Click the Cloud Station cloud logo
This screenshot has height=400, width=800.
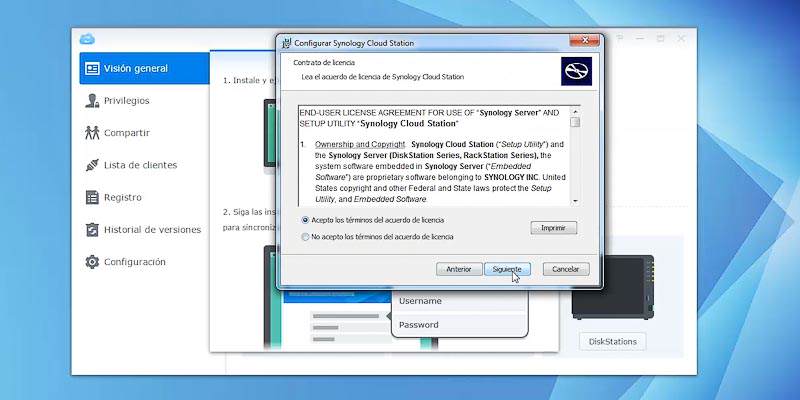tap(87, 39)
